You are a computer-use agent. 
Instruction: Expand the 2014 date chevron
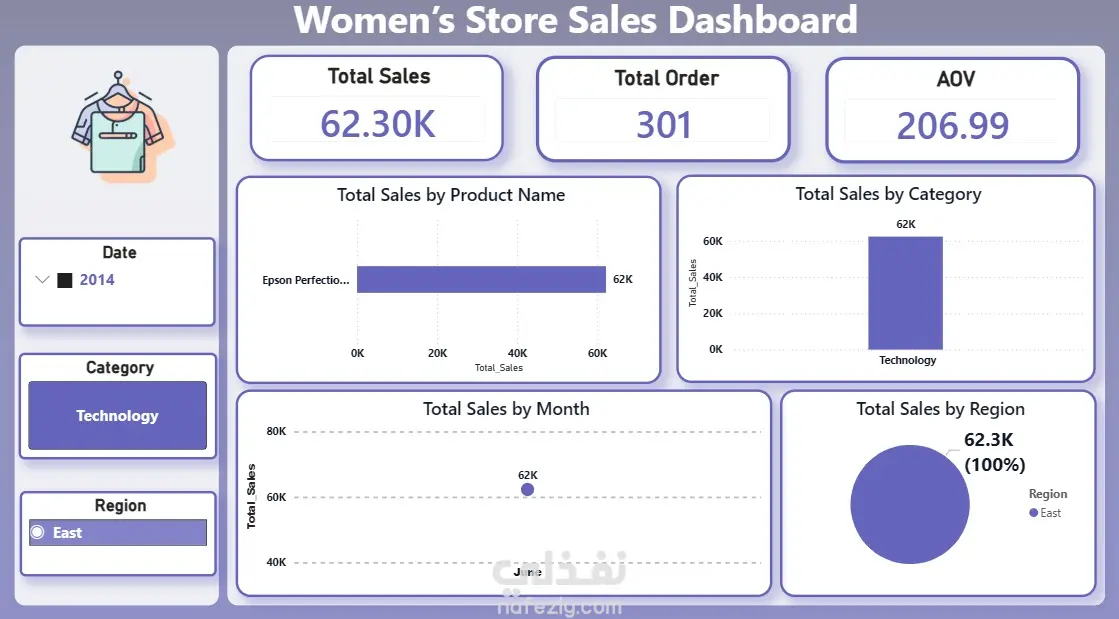[43, 280]
